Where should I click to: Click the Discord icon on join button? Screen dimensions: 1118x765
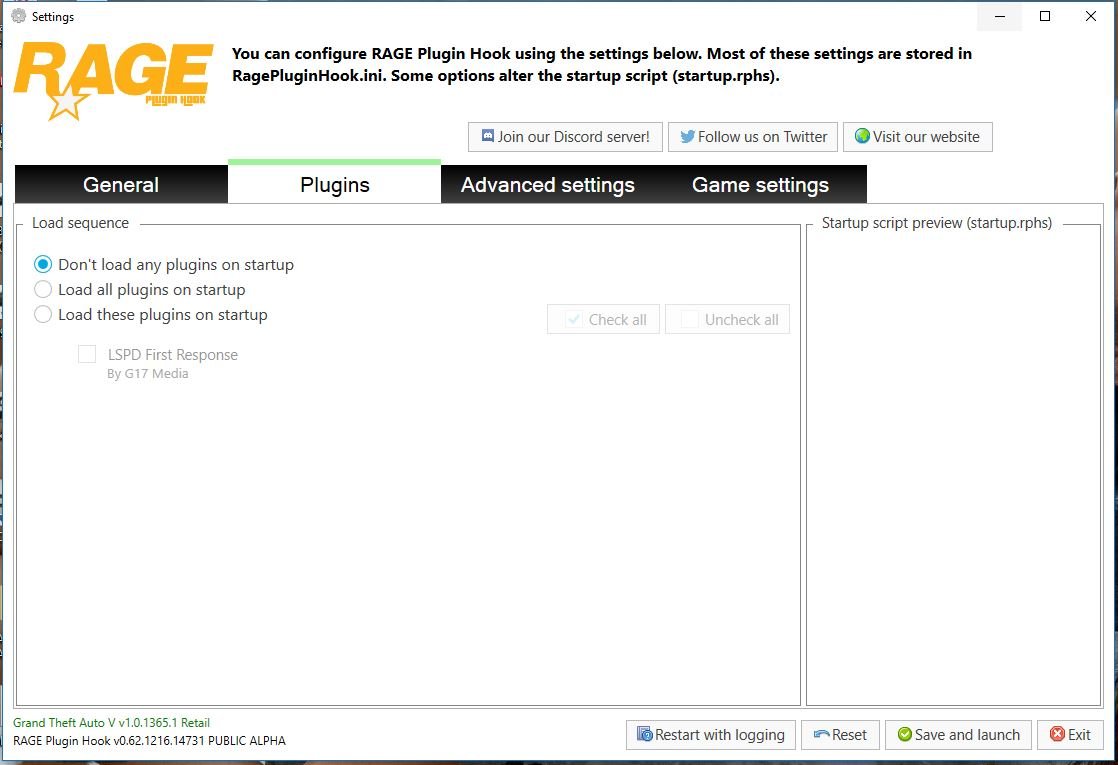(x=488, y=135)
